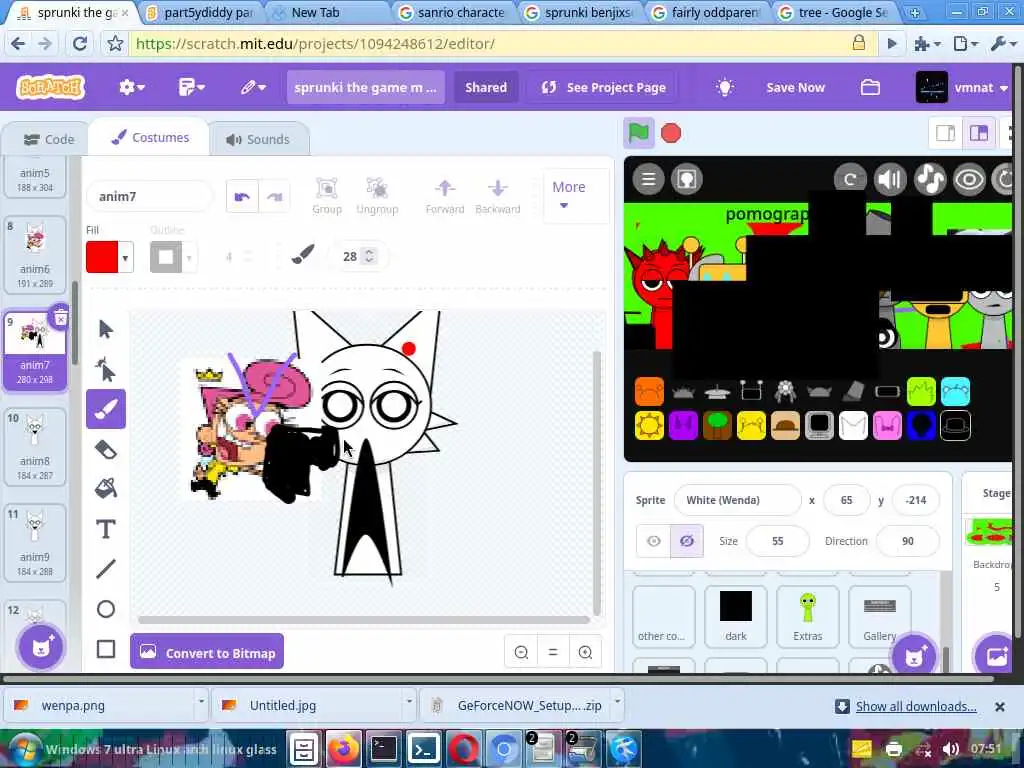Increase the brush size stepper
The image size is (1024, 768).
(x=369, y=251)
